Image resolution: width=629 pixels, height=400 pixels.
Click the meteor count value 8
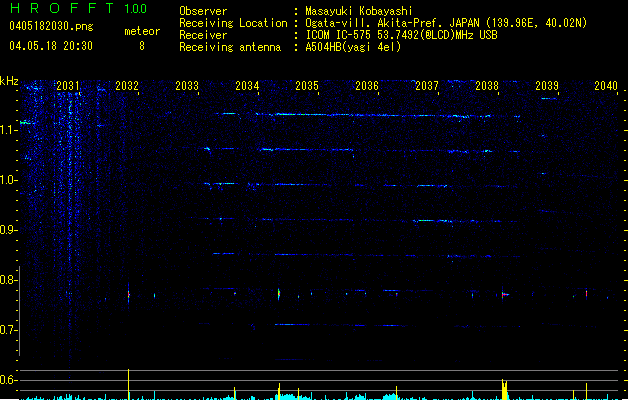coord(142,46)
